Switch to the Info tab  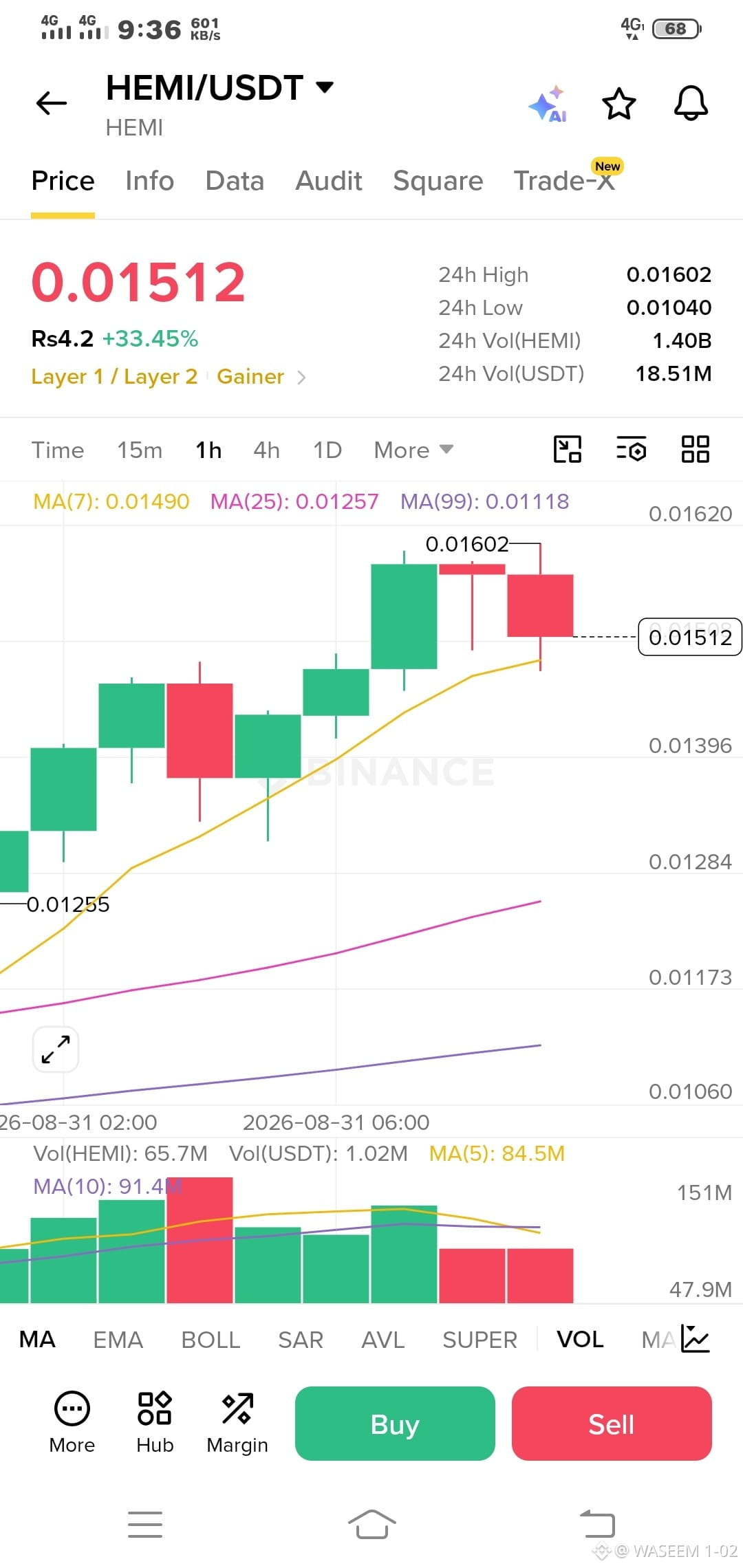point(149,181)
